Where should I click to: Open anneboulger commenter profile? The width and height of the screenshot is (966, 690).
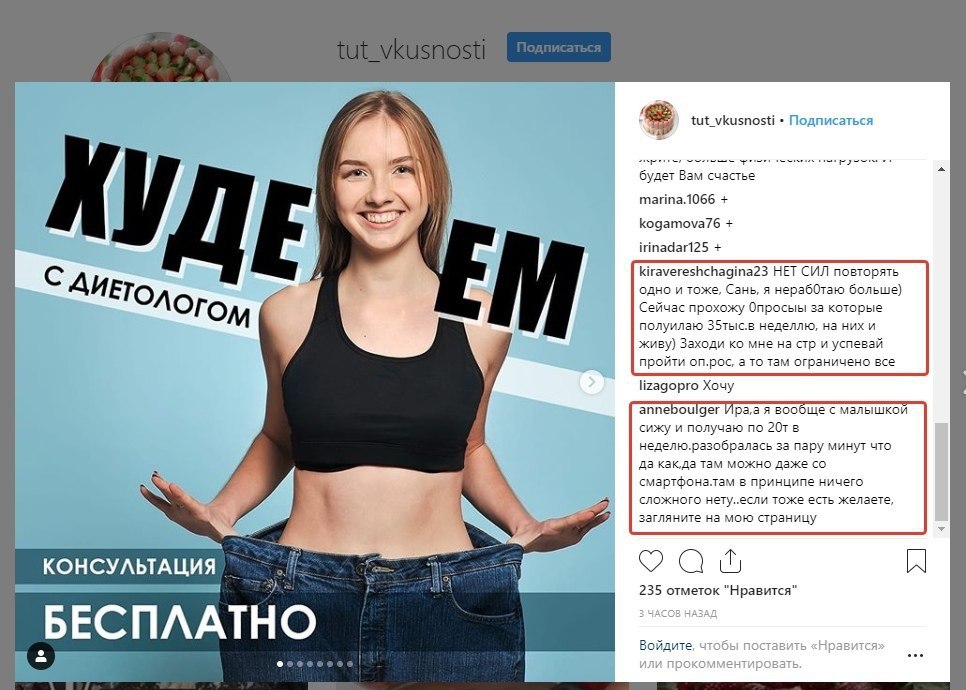679,410
